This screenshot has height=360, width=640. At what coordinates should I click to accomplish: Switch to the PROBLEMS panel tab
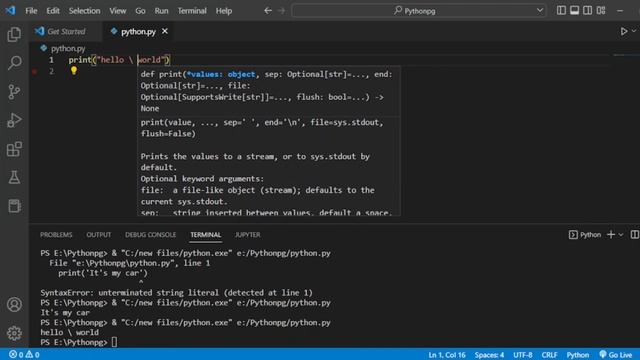[x=56, y=235]
